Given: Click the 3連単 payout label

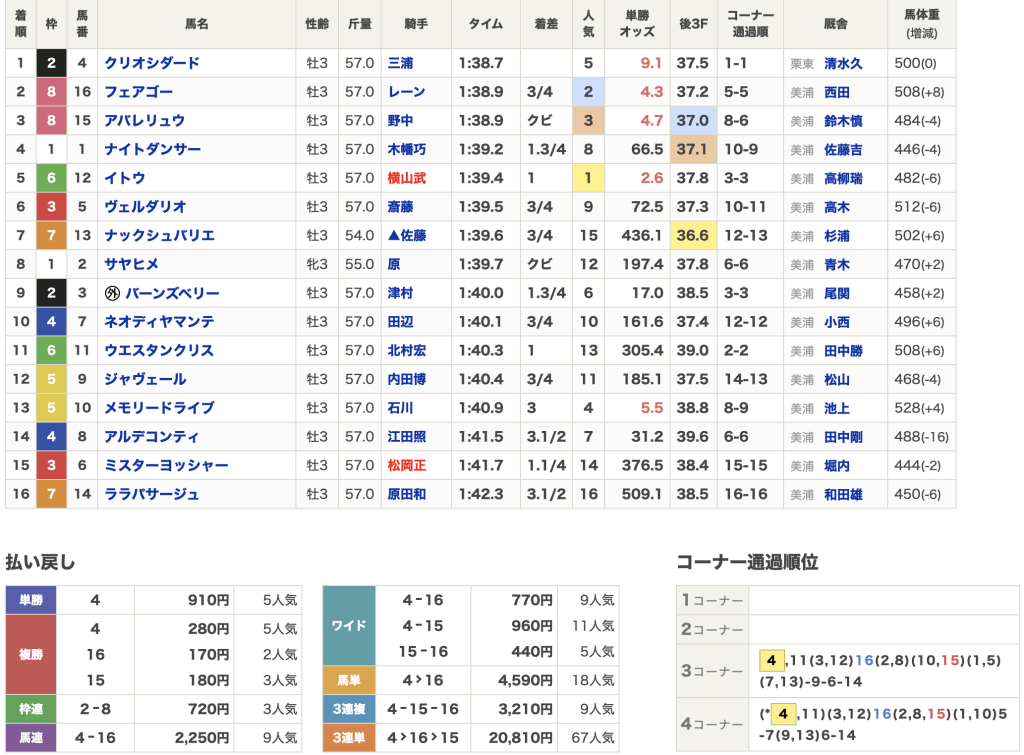Looking at the screenshot, I should coord(349,738).
